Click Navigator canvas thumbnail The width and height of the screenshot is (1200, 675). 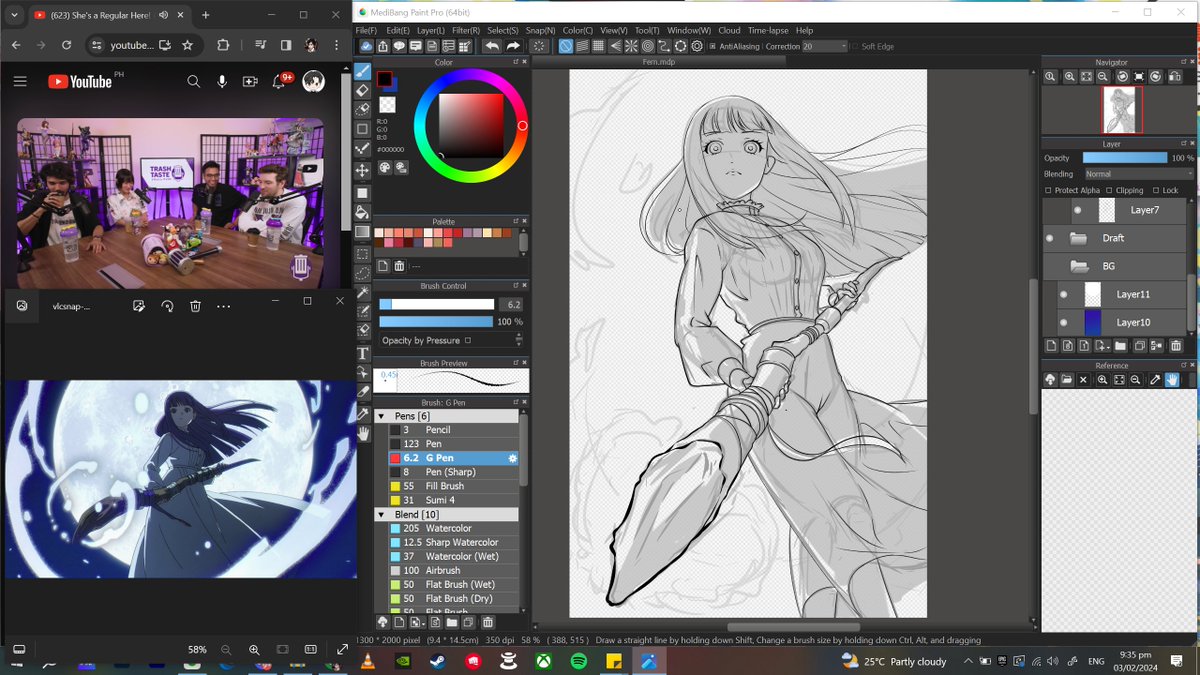[x=1122, y=109]
